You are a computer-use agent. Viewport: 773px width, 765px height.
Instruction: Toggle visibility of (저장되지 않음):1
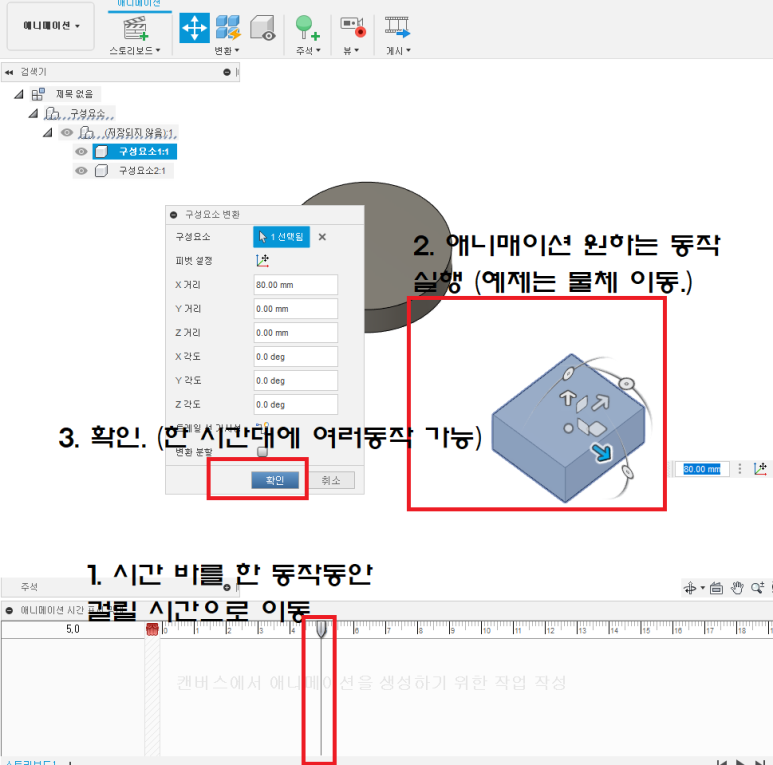tap(67, 133)
